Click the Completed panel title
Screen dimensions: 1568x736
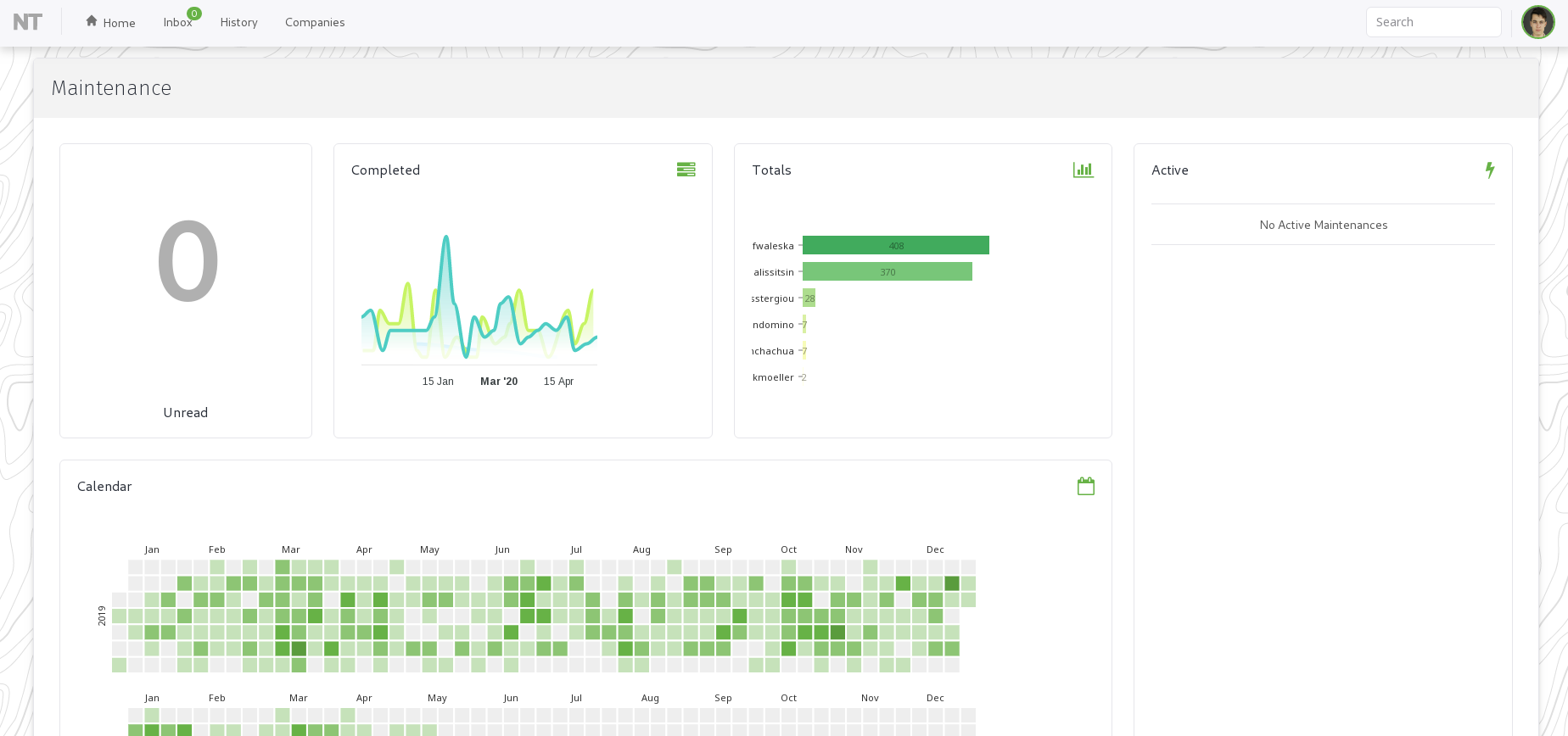click(x=385, y=170)
